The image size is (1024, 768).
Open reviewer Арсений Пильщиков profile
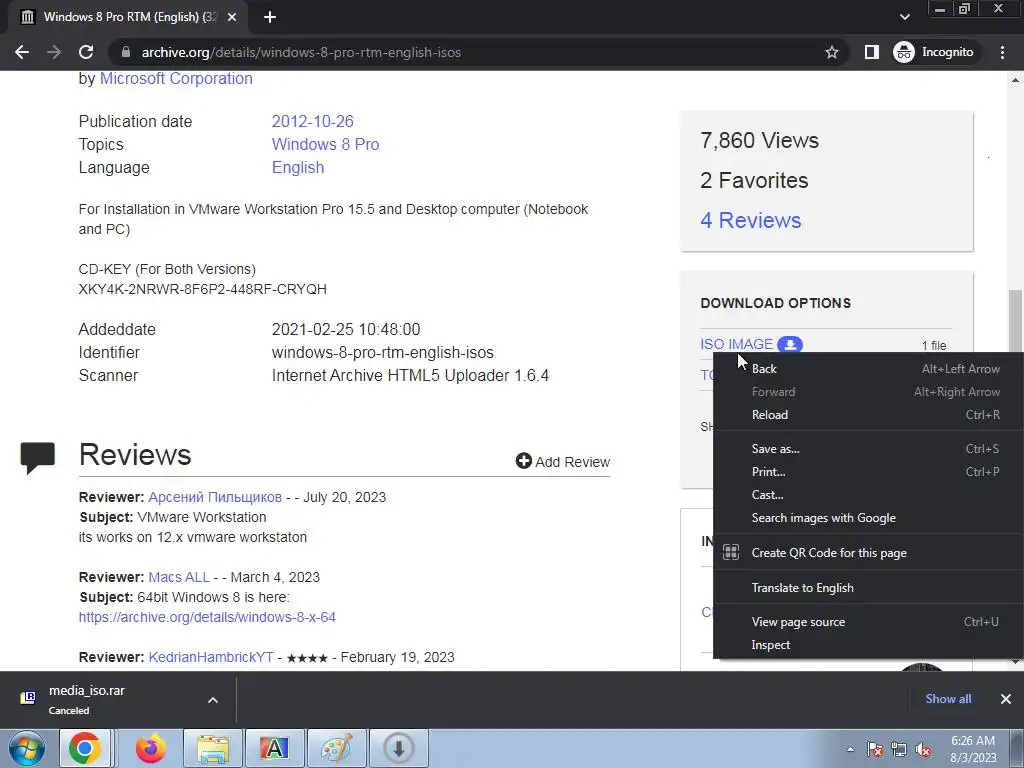click(215, 497)
